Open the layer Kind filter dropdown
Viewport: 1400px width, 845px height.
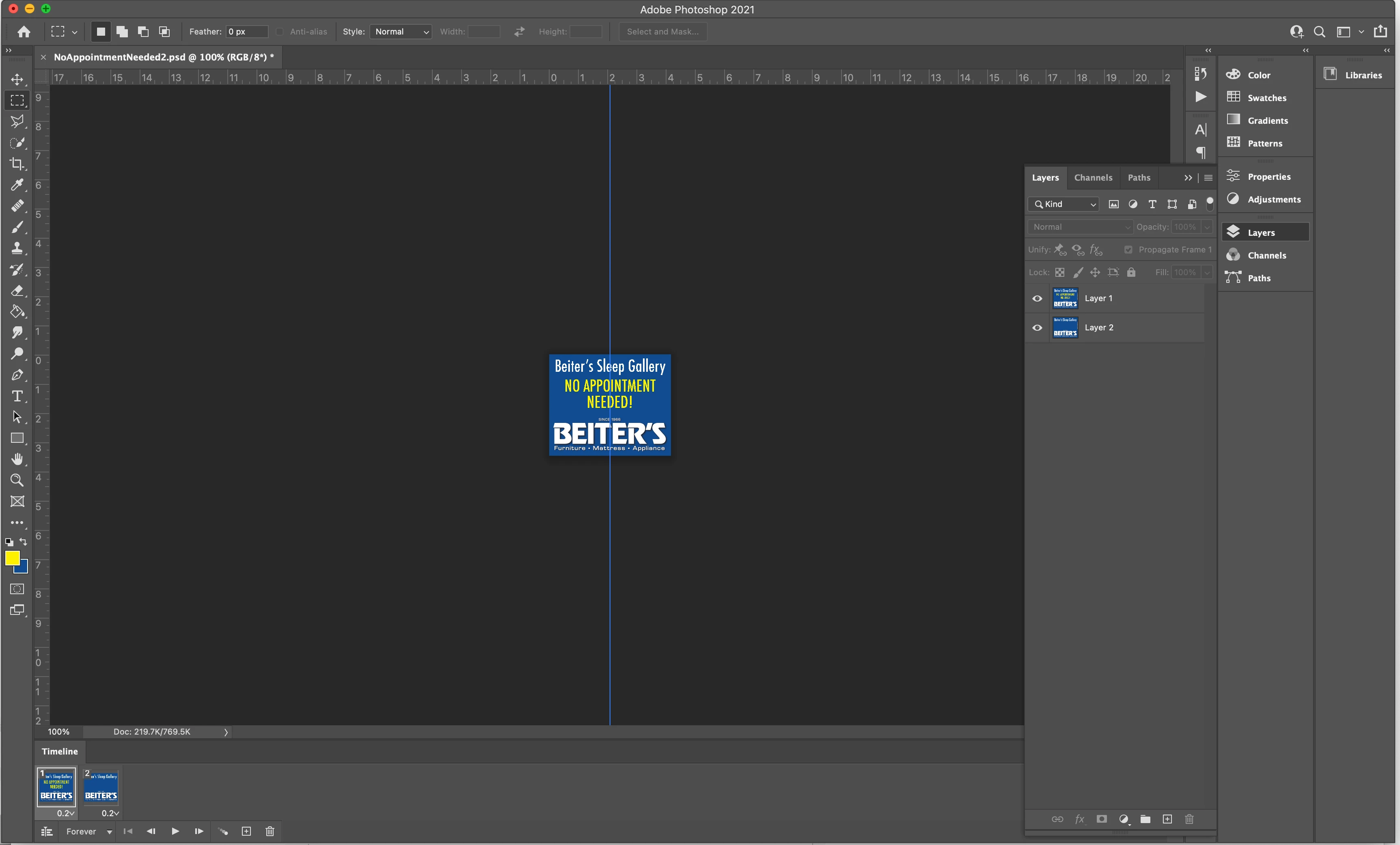[x=1063, y=204]
